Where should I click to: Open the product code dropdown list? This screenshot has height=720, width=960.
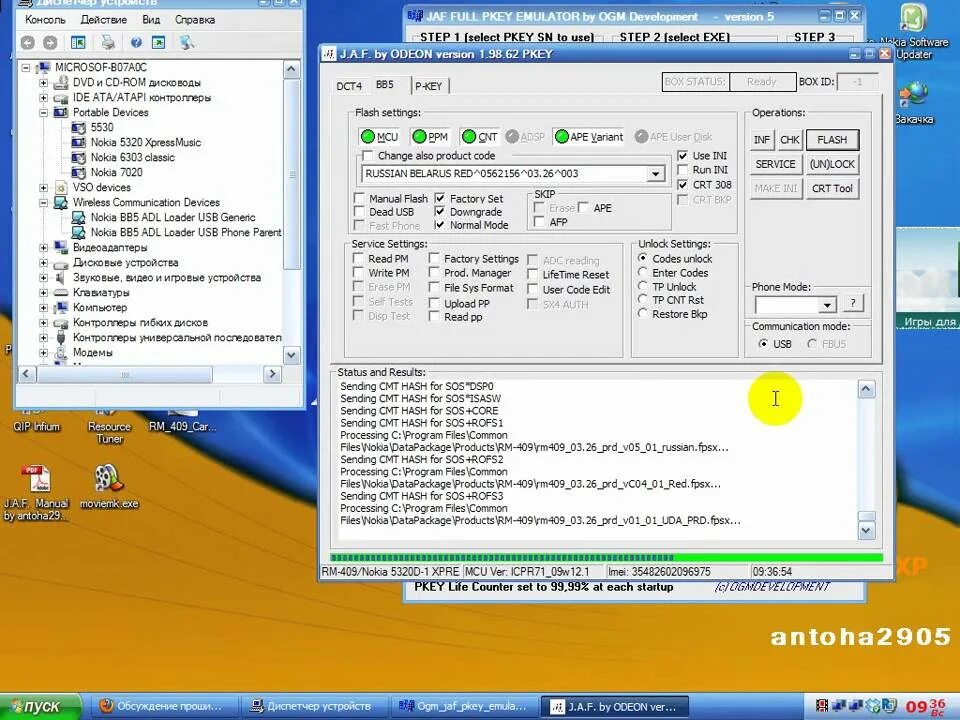tap(655, 174)
